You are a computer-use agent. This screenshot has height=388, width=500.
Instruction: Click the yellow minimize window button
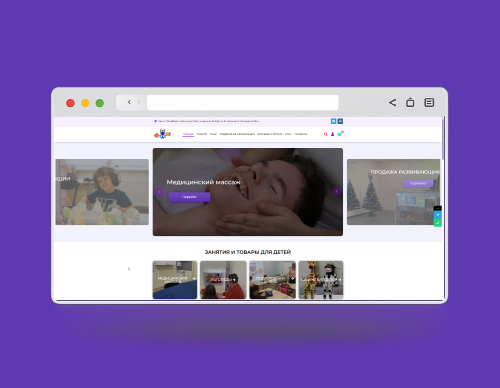[85, 103]
